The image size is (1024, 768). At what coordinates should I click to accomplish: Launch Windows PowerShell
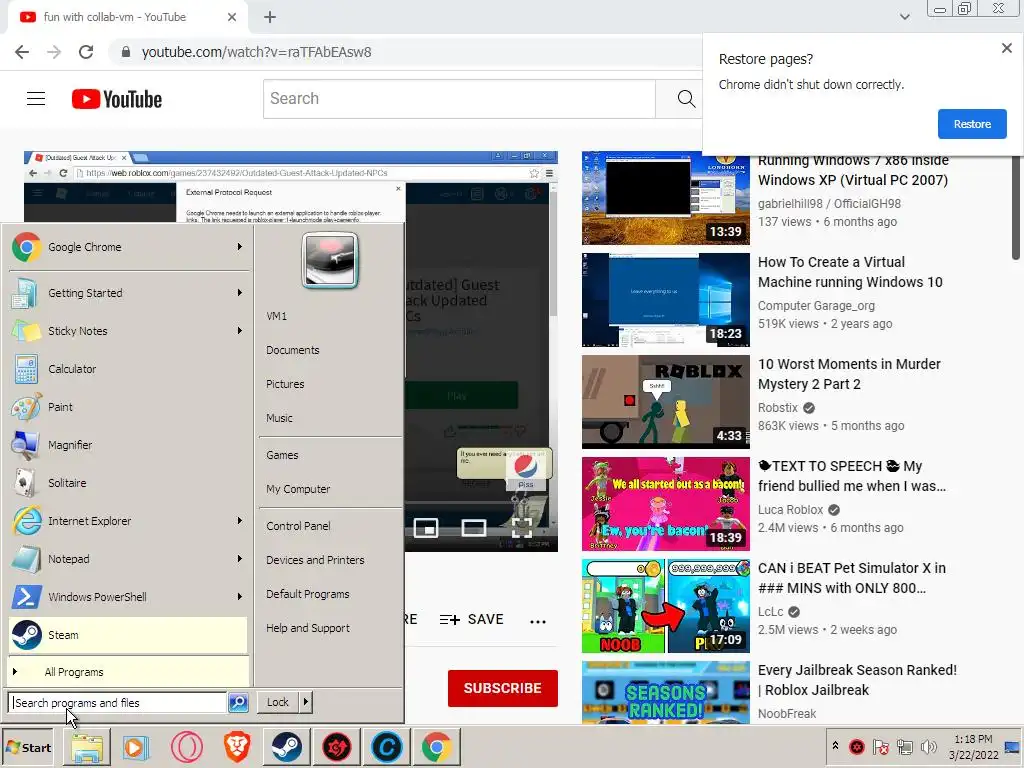coord(128,597)
